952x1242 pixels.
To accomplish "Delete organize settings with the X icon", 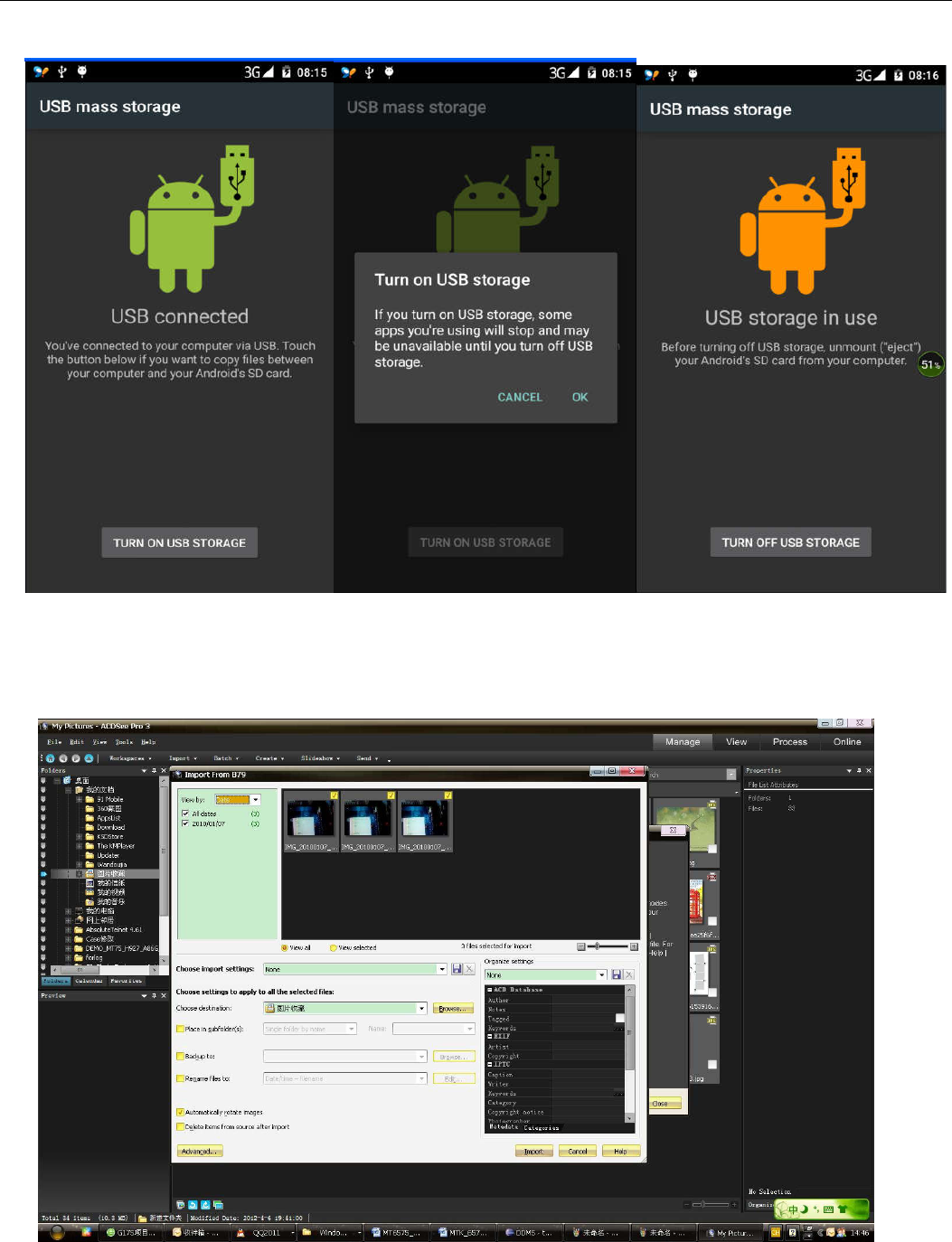I will click(x=628, y=974).
